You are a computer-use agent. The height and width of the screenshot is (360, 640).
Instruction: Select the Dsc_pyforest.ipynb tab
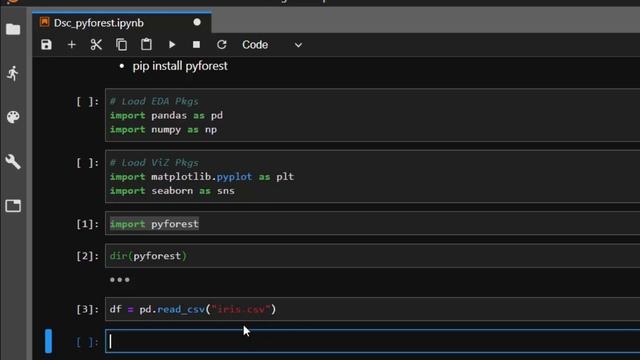pos(122,23)
